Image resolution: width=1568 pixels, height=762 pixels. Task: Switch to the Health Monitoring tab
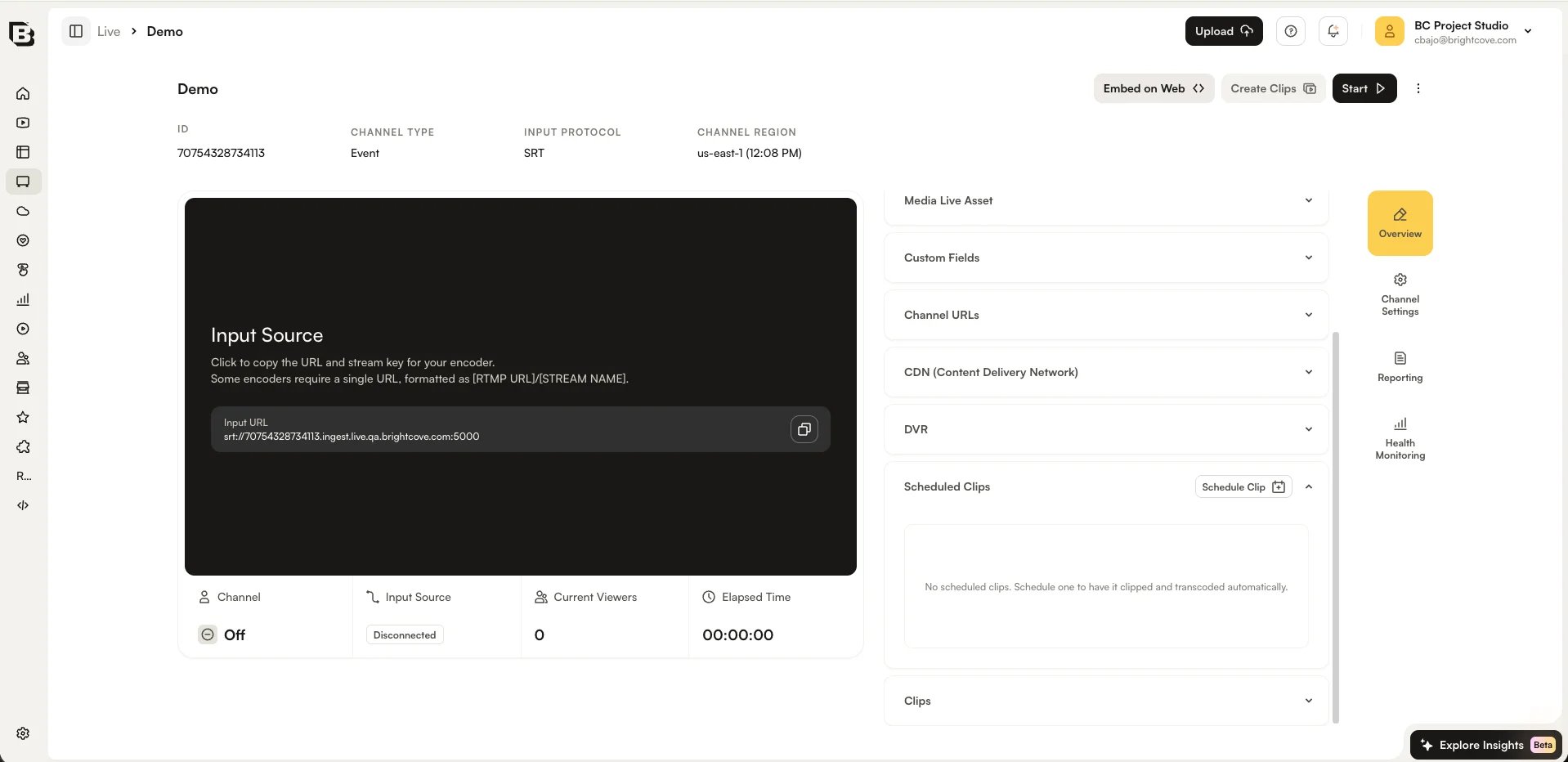(x=1400, y=439)
